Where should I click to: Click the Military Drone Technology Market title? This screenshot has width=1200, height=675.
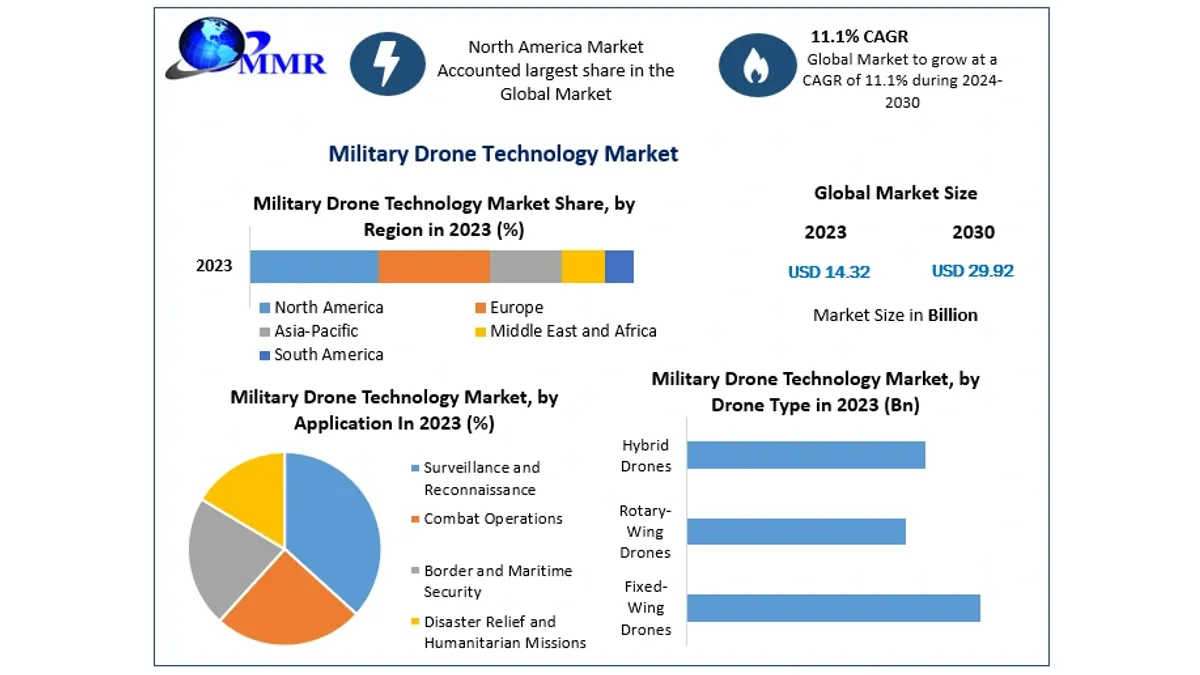pyautogui.click(x=503, y=154)
